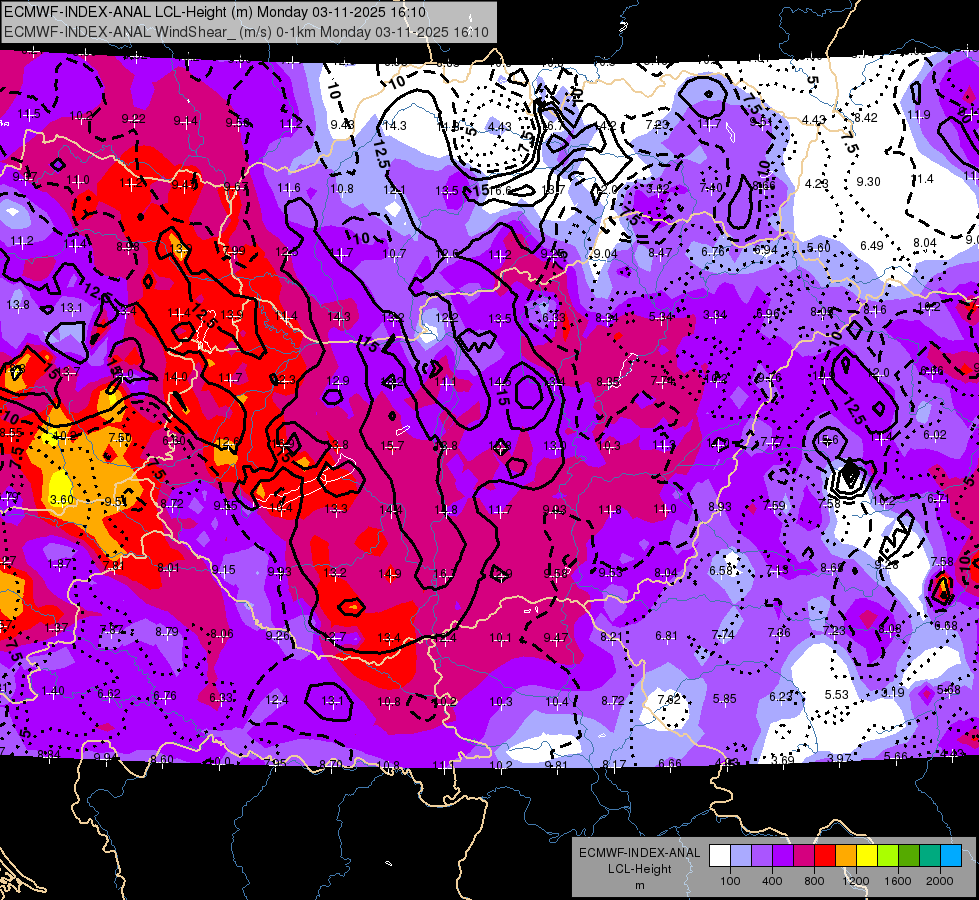
Task: Click the wind shear value 5.85
Action: coord(724,698)
